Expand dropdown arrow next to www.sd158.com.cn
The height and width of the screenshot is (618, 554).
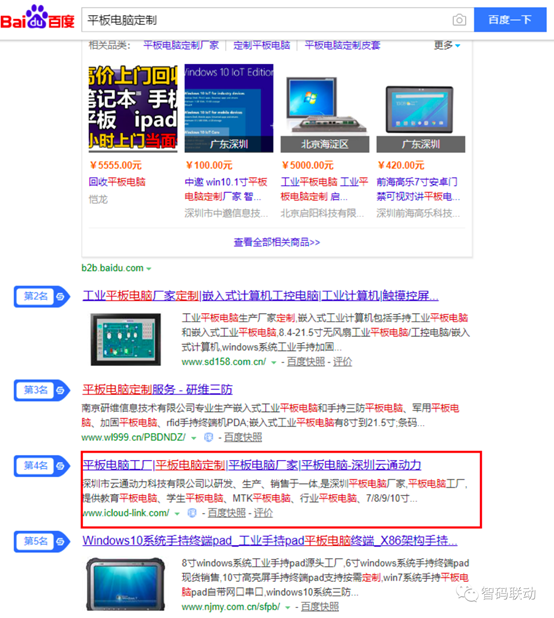[x=273, y=362]
